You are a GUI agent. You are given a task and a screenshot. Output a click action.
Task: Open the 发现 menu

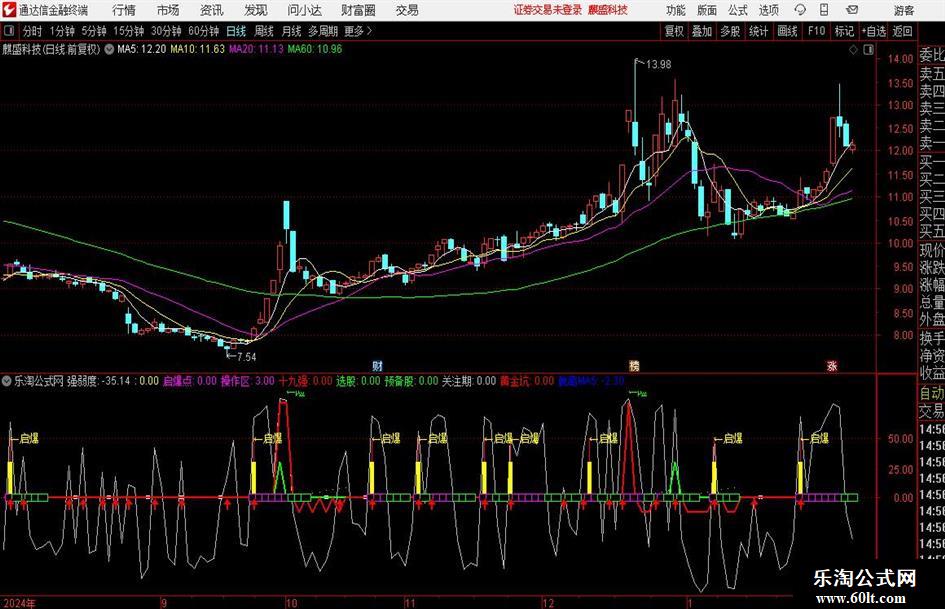coord(256,10)
